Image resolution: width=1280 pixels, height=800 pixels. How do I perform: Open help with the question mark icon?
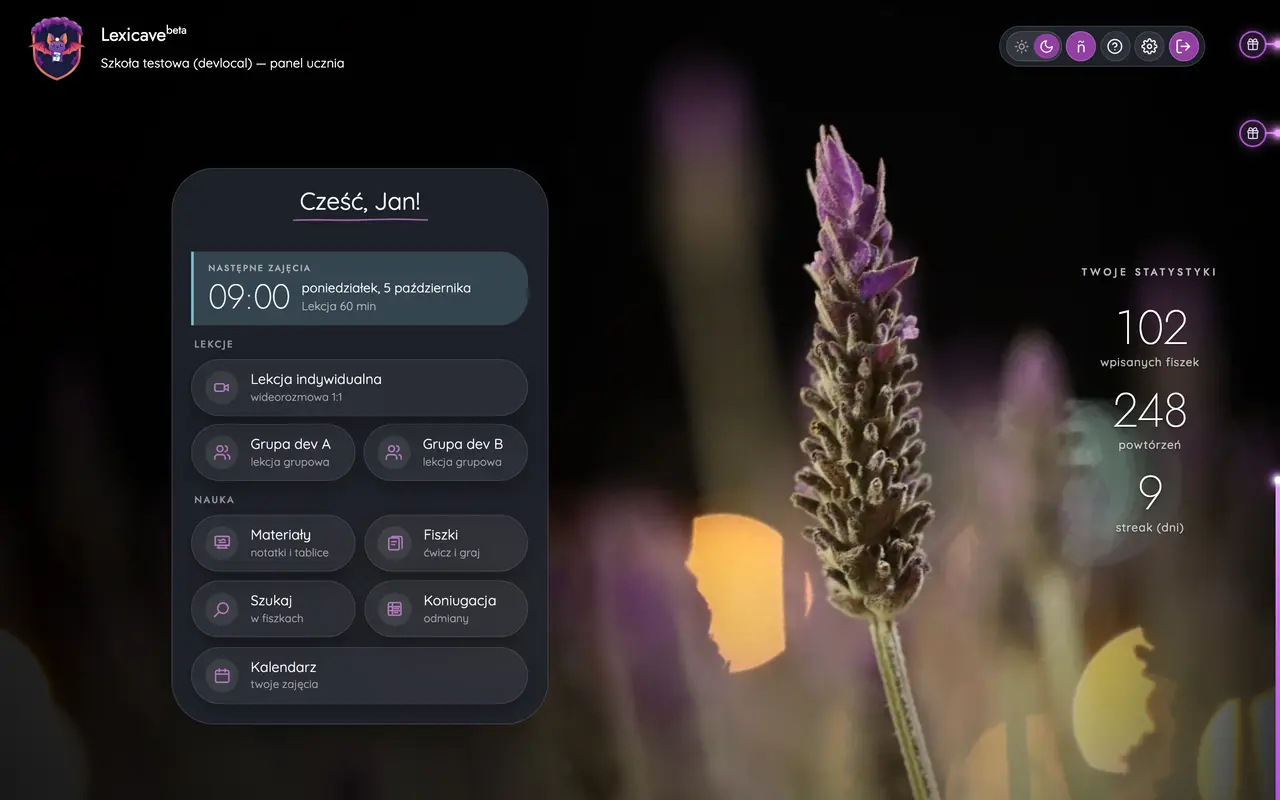coord(1115,46)
